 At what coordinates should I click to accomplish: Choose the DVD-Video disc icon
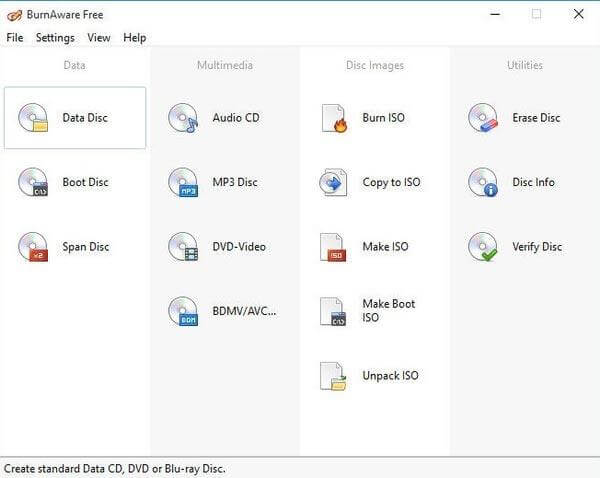pos(183,247)
